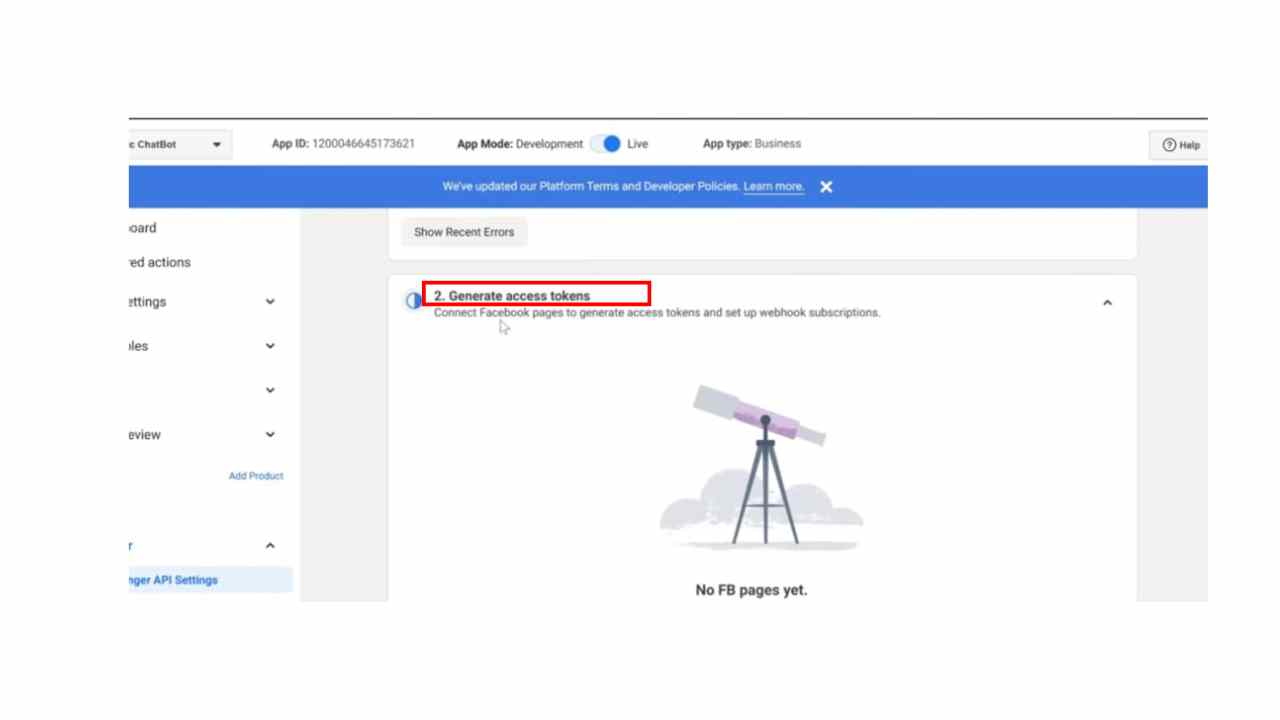
Task: Expand the App Review sidebar section
Action: point(269,435)
